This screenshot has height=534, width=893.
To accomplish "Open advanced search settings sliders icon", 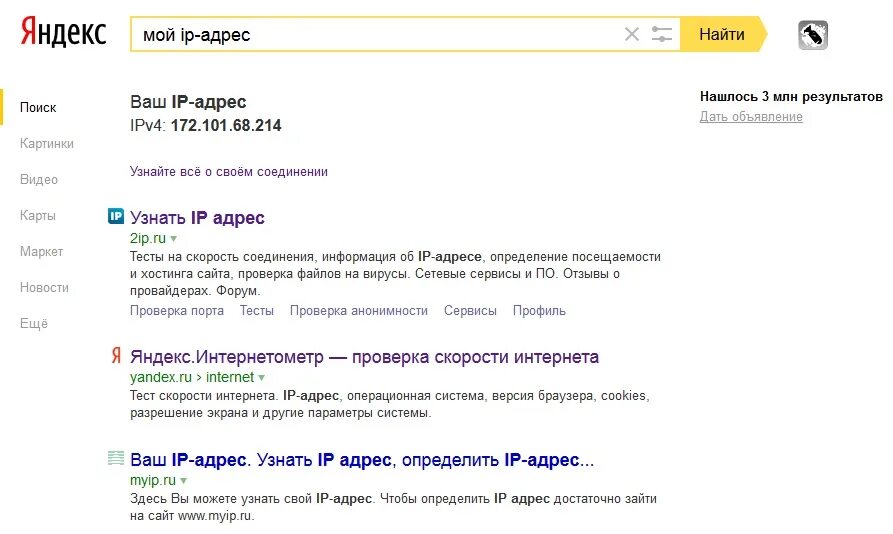I will (x=662, y=34).
